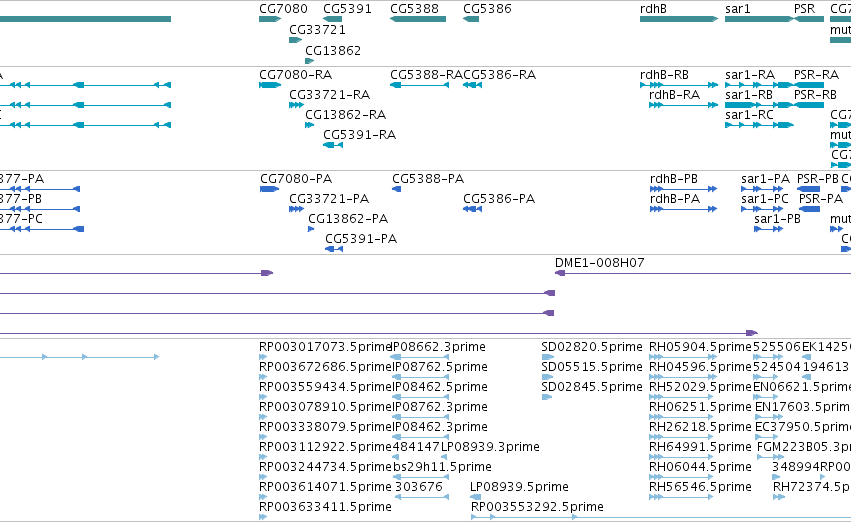
Task: Open the rdhB-RB transcript
Action: pyautogui.click(x=679, y=85)
